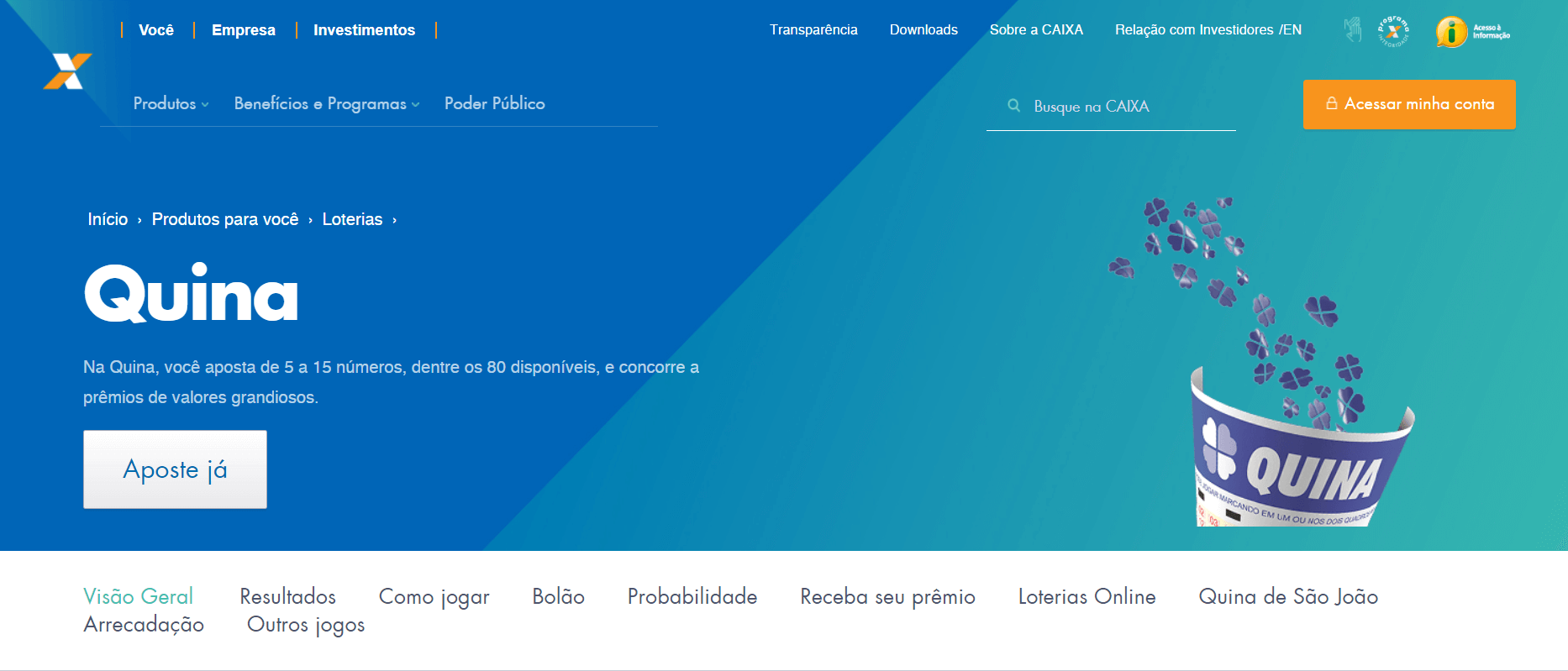Open the Libras sign language hands icon
This screenshot has width=1568, height=671.
click(x=1352, y=30)
